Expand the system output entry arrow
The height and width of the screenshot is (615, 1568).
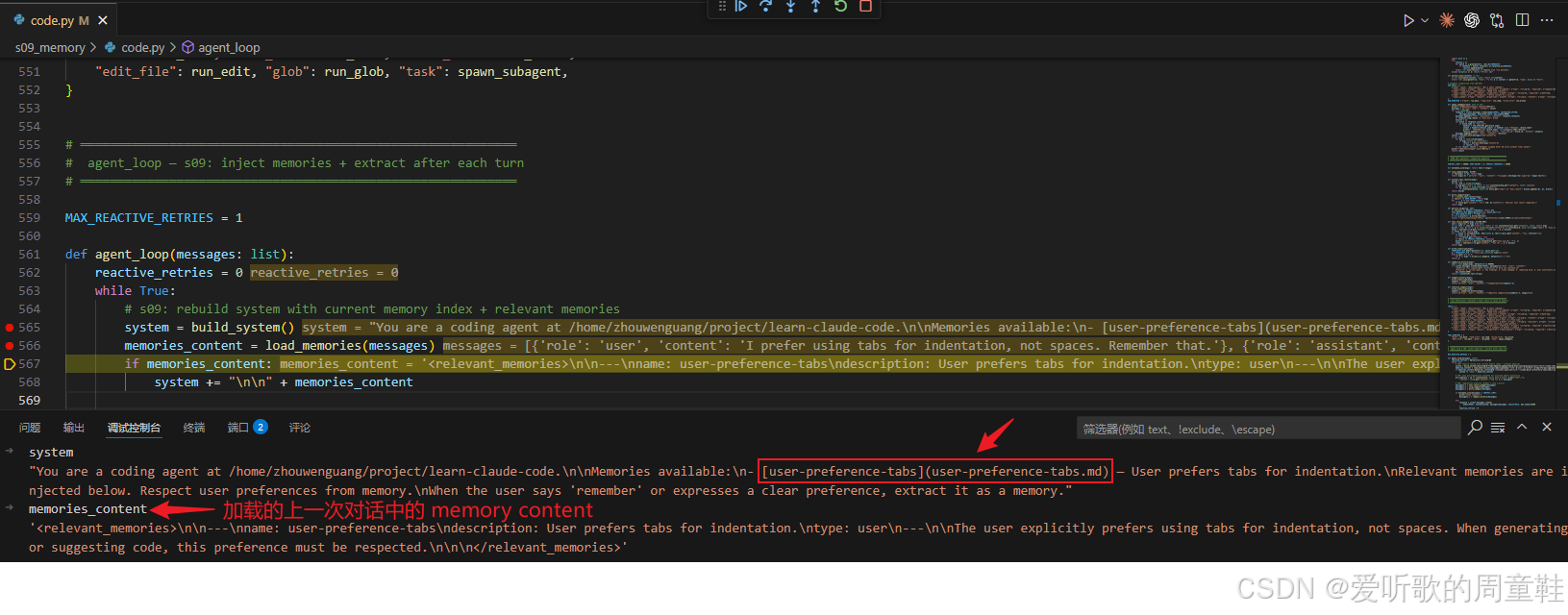[x=10, y=452]
